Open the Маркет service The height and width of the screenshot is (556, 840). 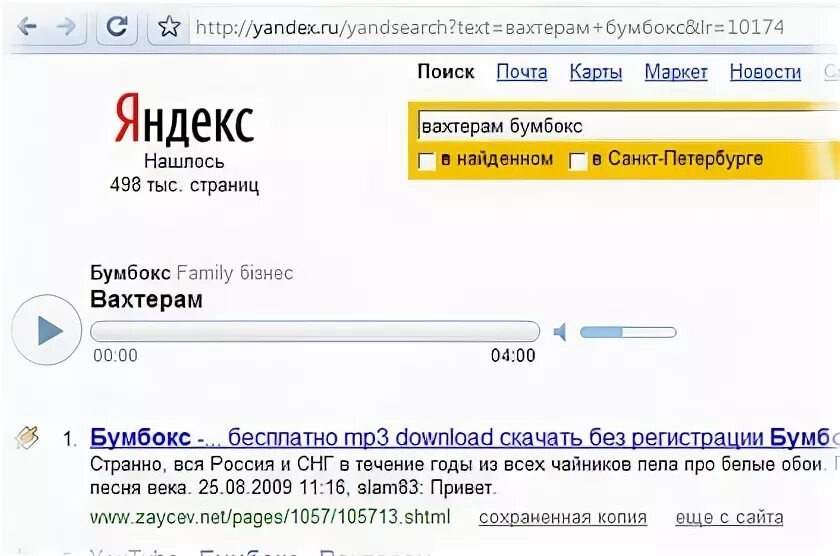tap(676, 72)
